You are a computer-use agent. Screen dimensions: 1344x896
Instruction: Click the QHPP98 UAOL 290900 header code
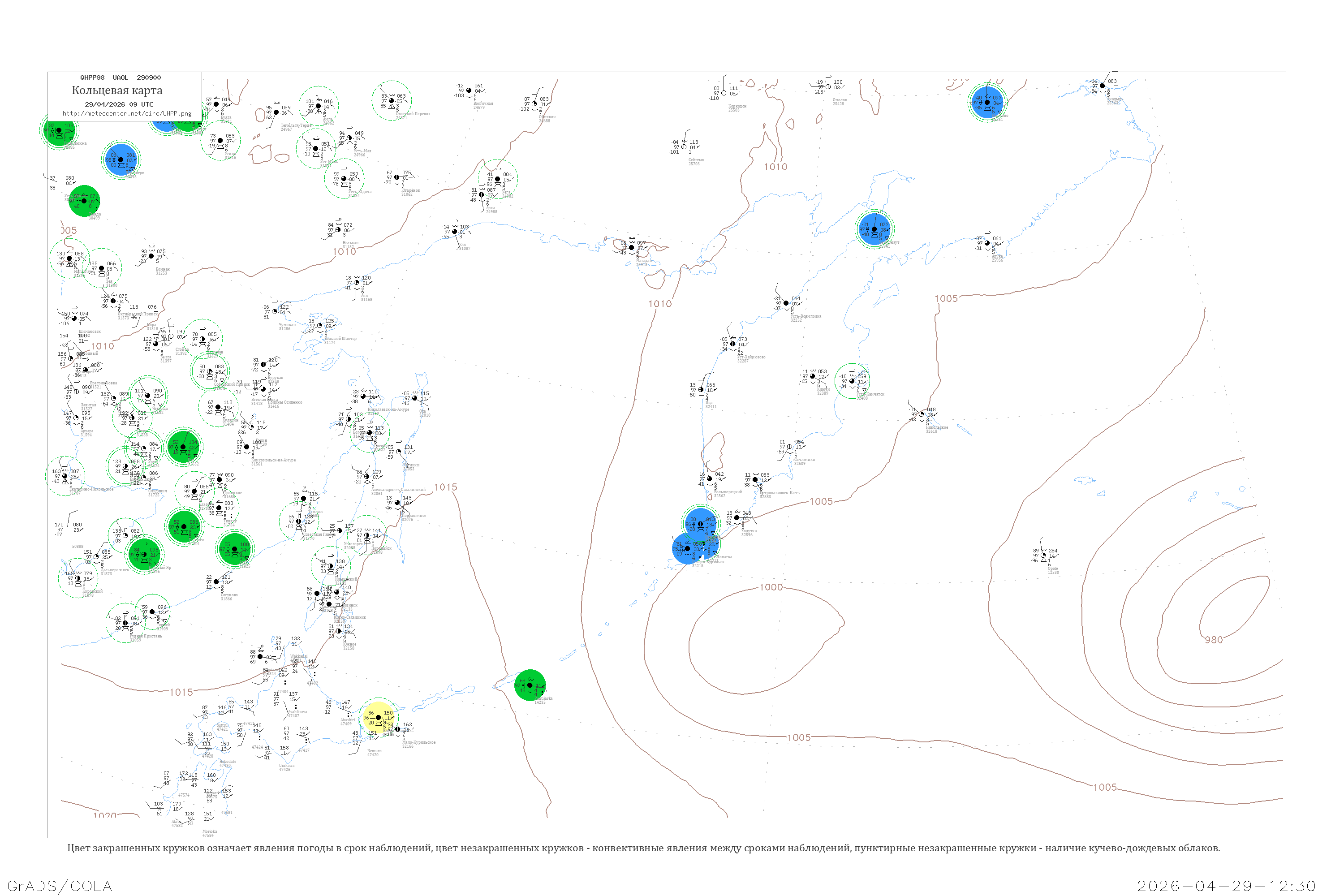point(121,78)
